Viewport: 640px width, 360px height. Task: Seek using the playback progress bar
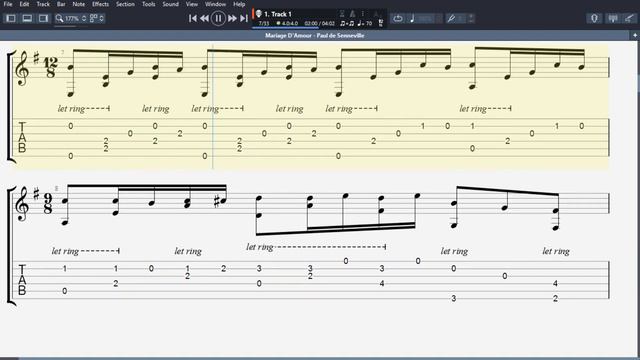point(285,28)
